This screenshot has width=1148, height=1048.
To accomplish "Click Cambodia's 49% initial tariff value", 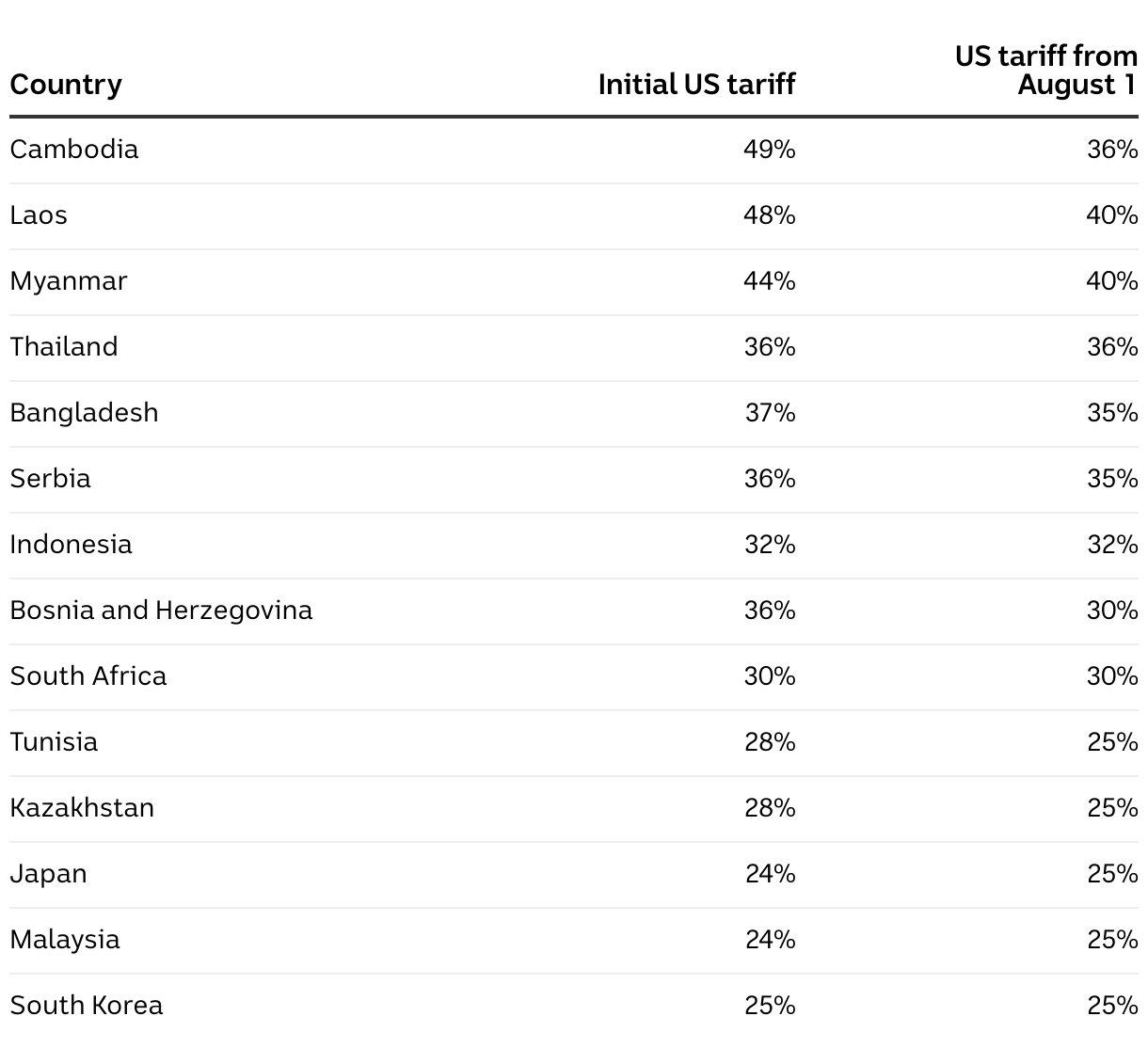I will (x=770, y=150).
